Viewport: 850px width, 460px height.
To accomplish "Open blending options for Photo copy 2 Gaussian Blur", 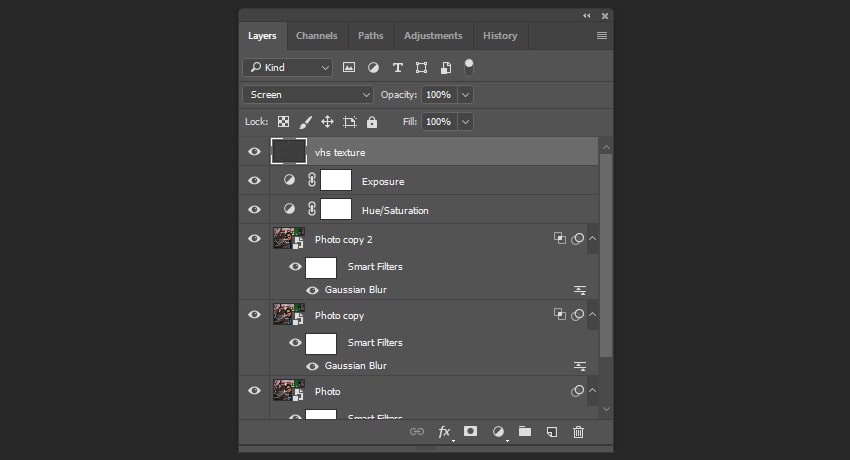I will point(579,290).
